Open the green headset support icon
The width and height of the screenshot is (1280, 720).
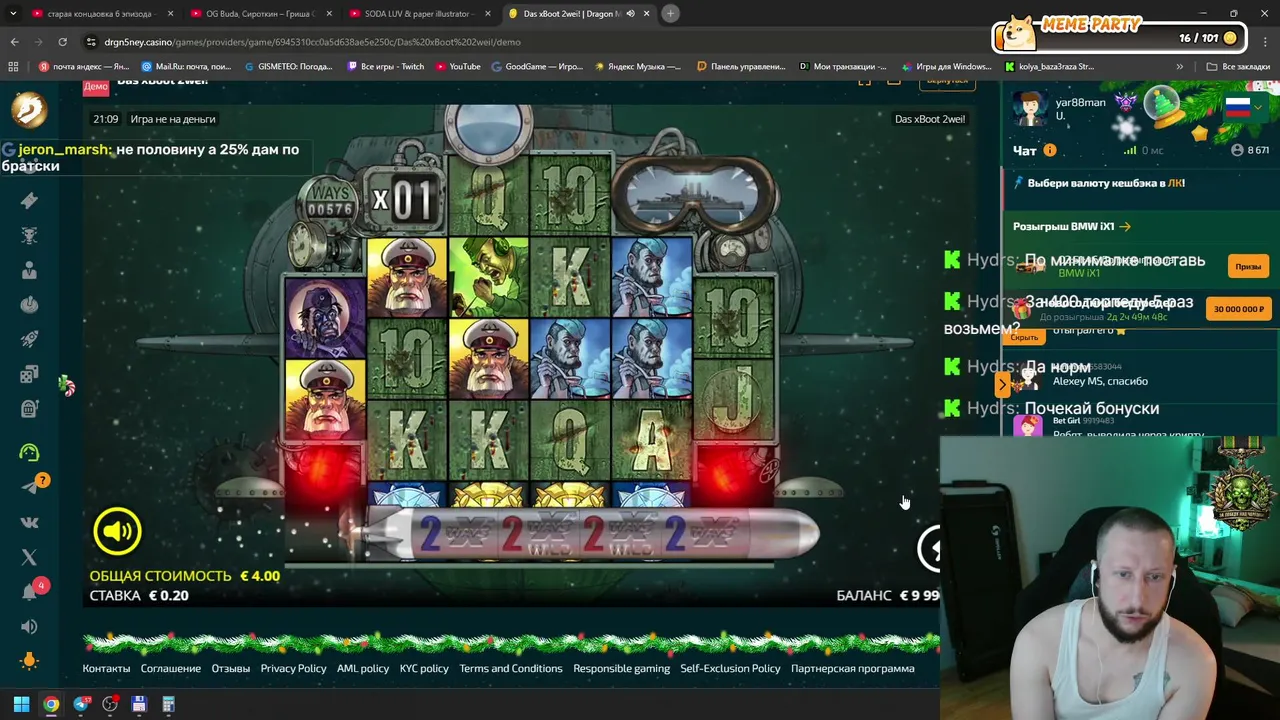(x=29, y=452)
